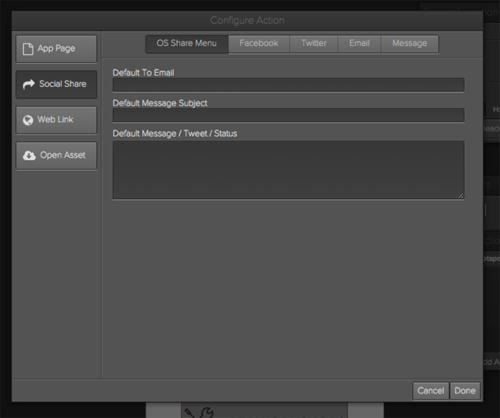Click the Default Message Subject label

pyautogui.click(x=160, y=103)
